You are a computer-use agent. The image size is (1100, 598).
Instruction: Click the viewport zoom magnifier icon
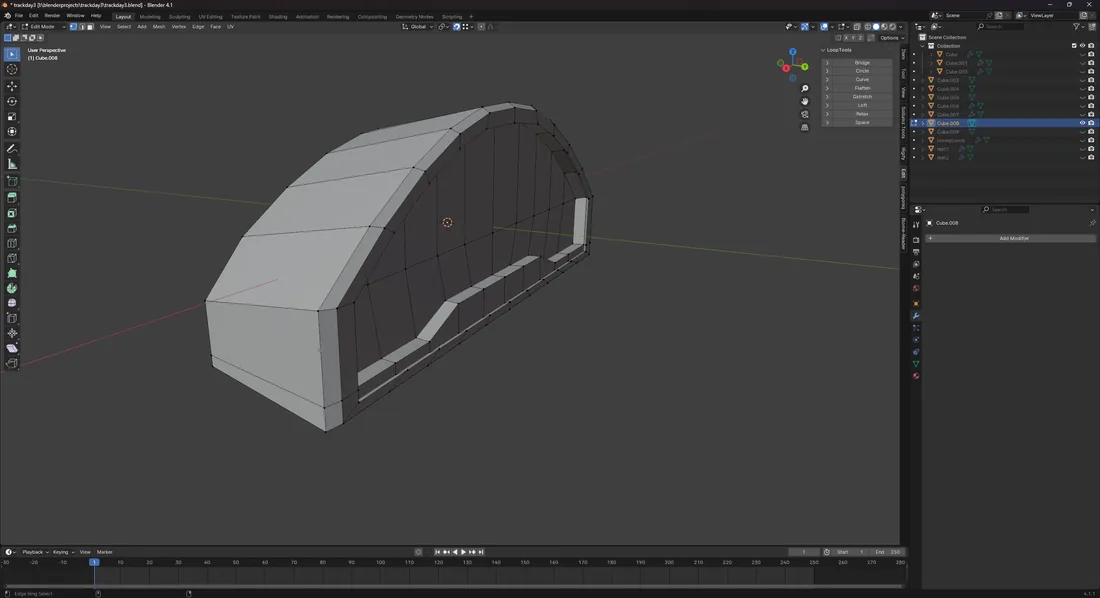[805, 88]
